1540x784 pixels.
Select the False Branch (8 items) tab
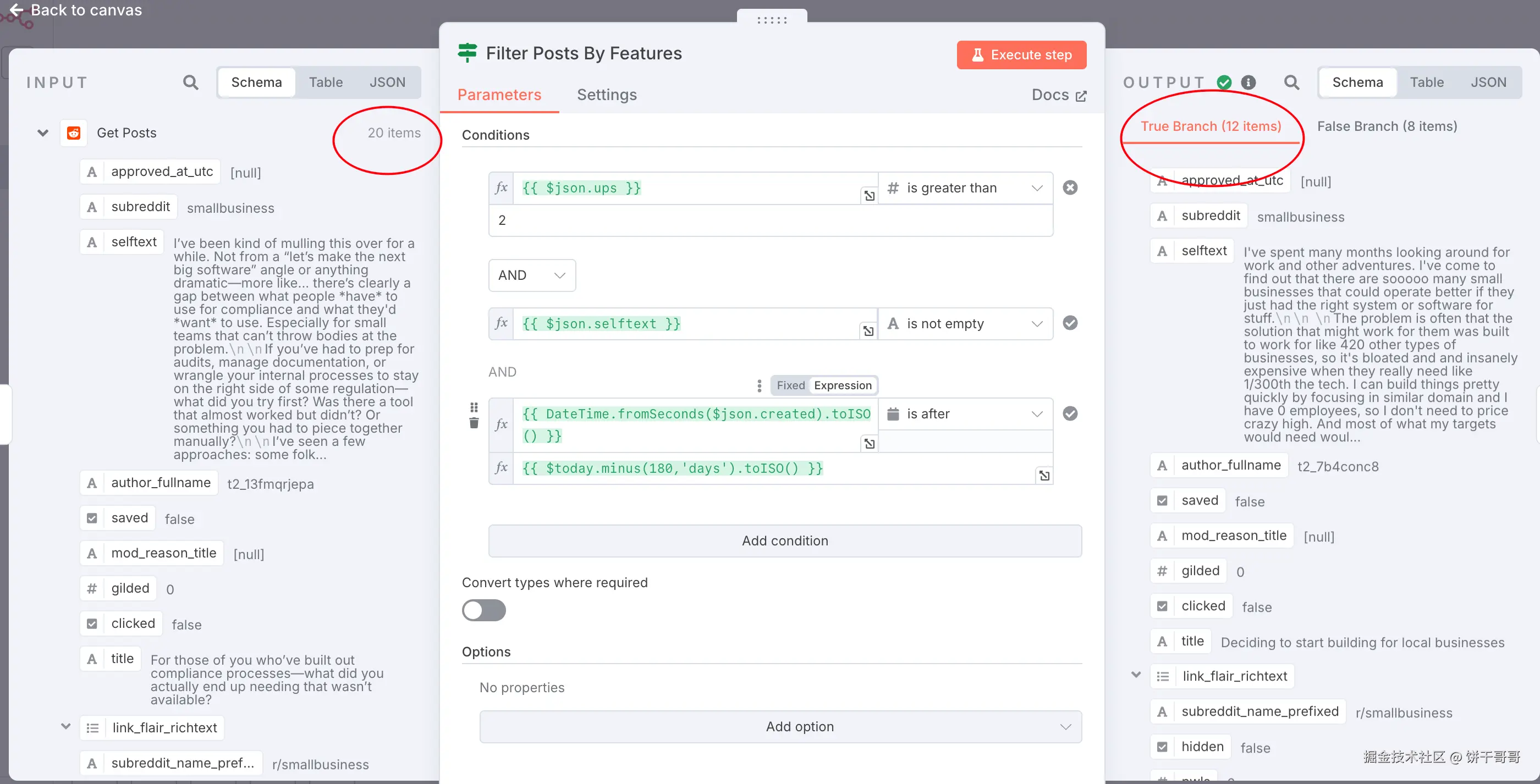tap(1387, 126)
